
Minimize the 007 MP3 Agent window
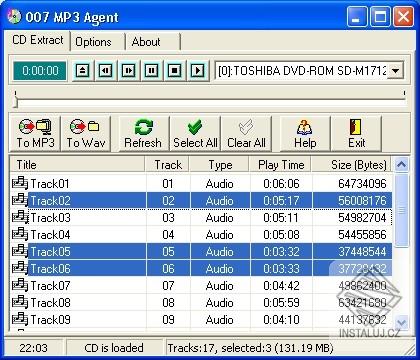click(x=356, y=16)
